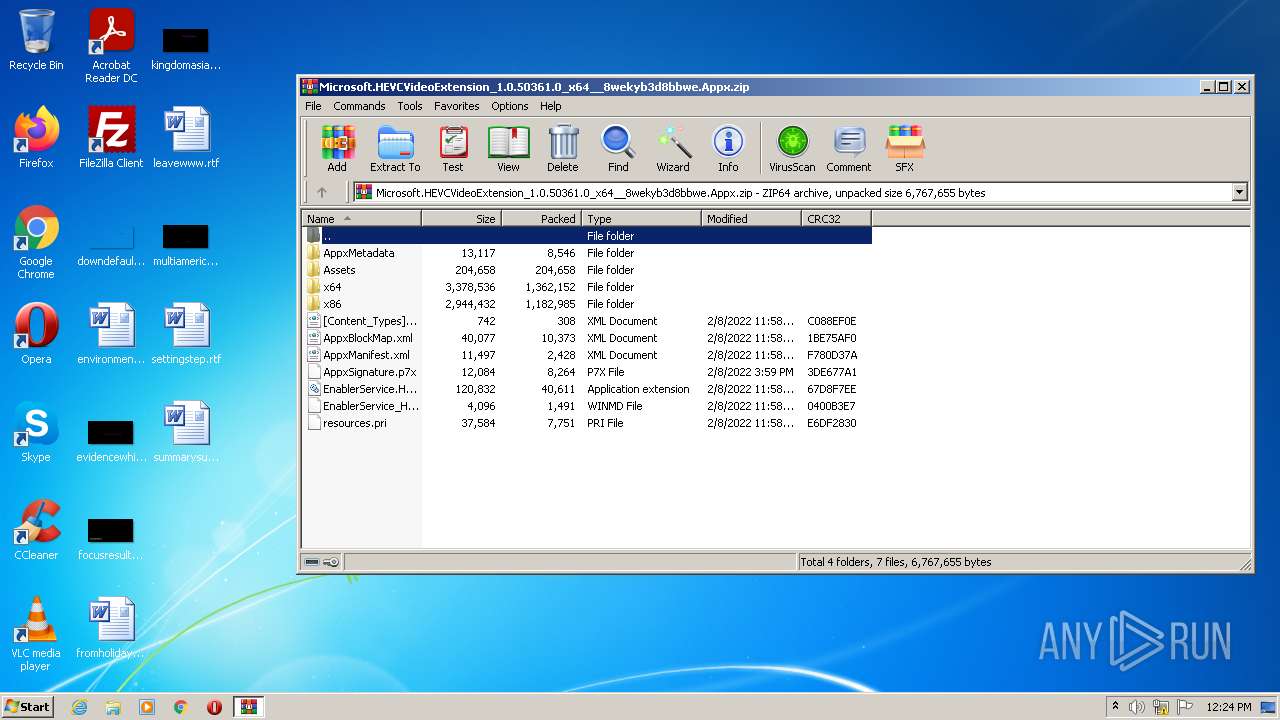
Task: Click the taskbar volume icon
Action: pos(1137,707)
